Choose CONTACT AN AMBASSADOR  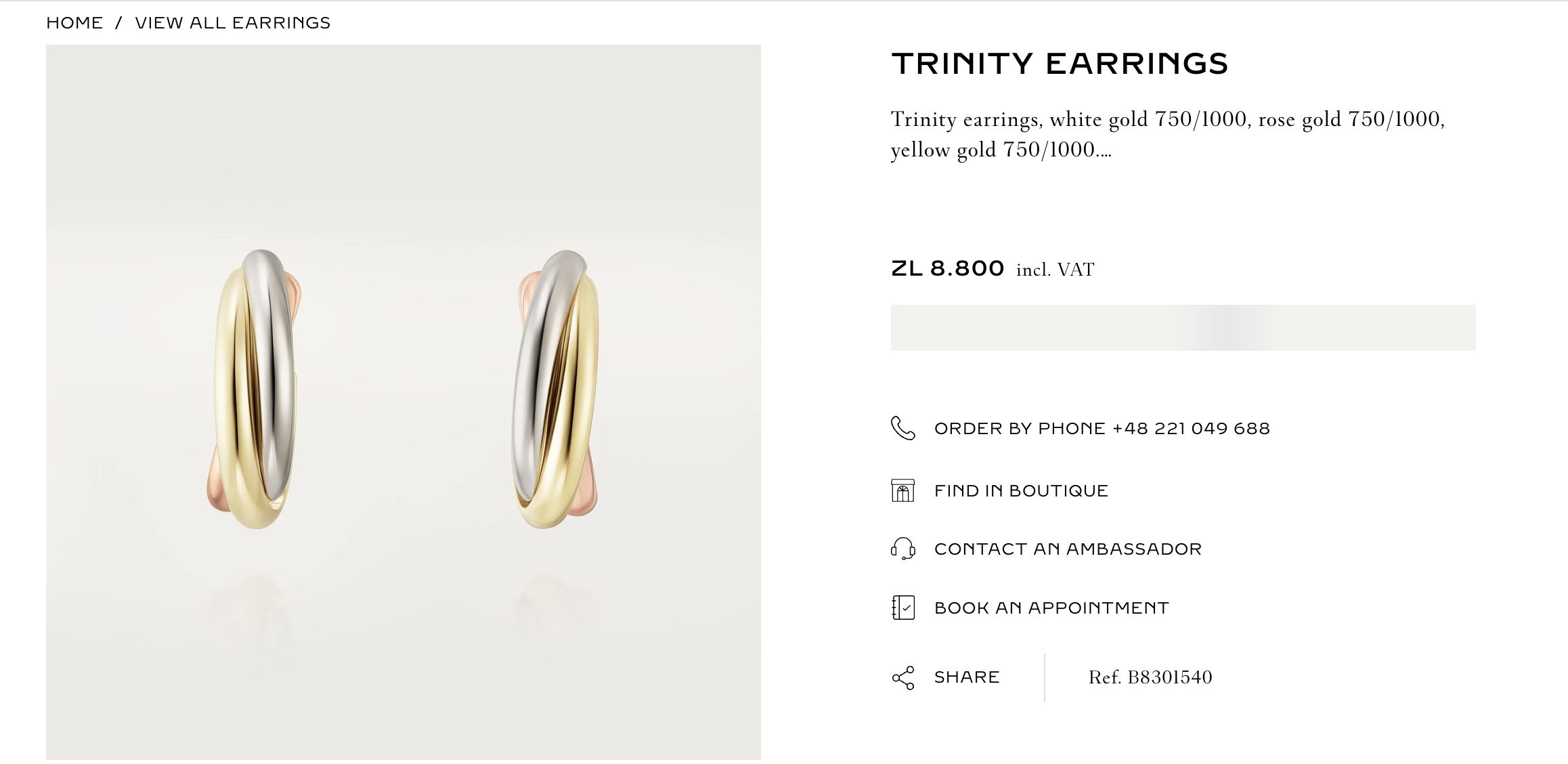1068,549
